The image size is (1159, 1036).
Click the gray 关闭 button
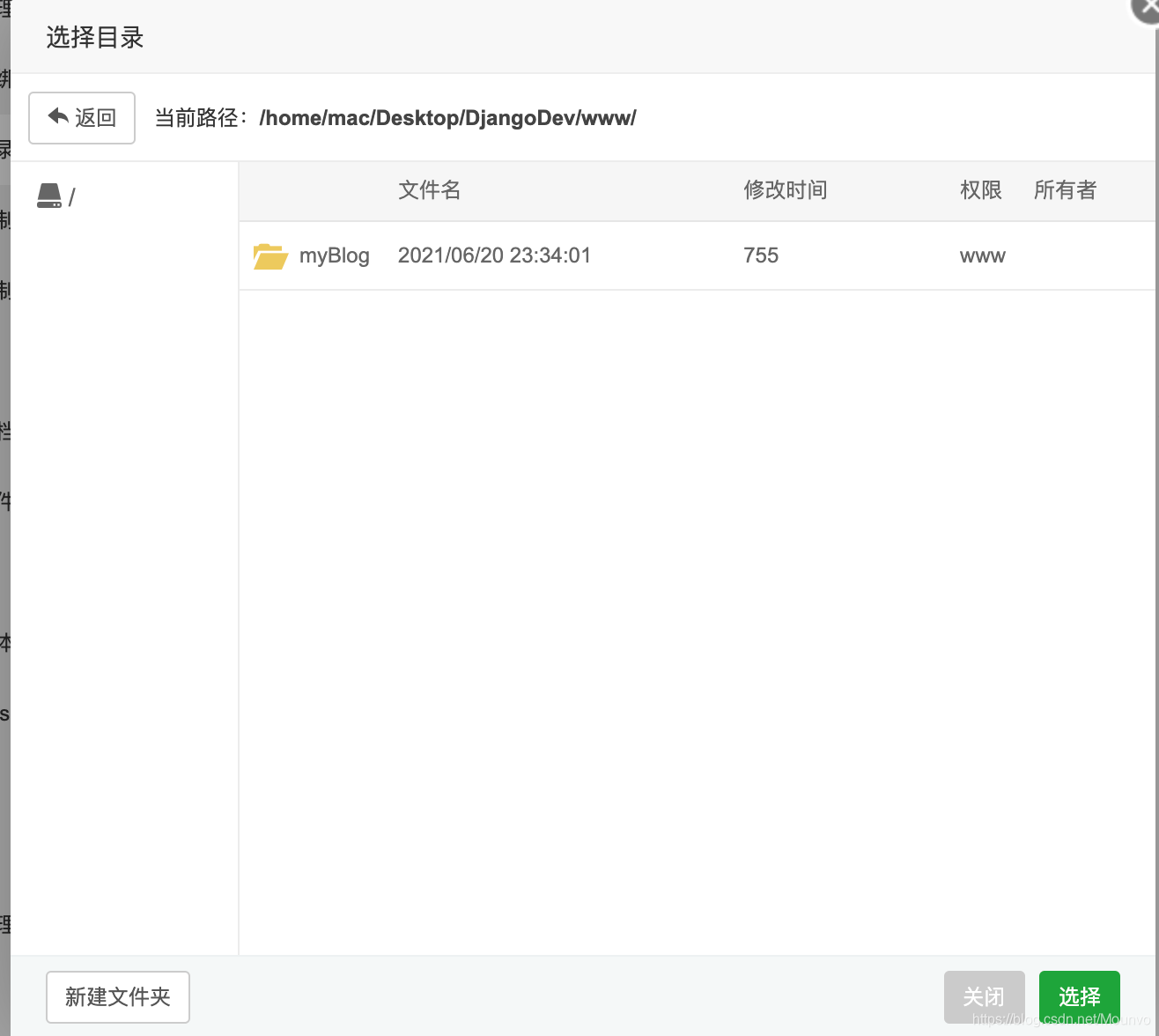[985, 997]
